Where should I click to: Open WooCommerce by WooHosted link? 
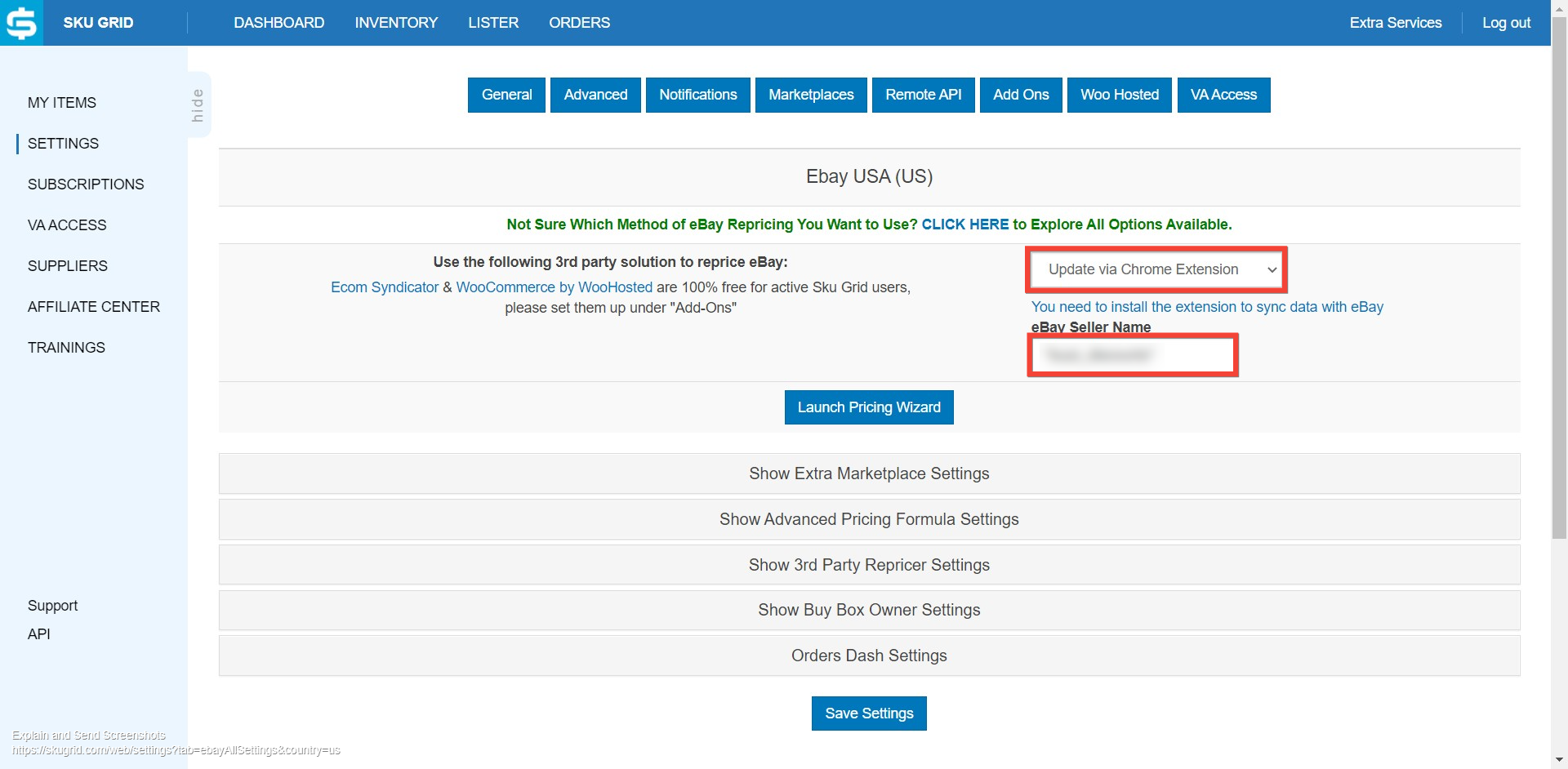(x=555, y=287)
